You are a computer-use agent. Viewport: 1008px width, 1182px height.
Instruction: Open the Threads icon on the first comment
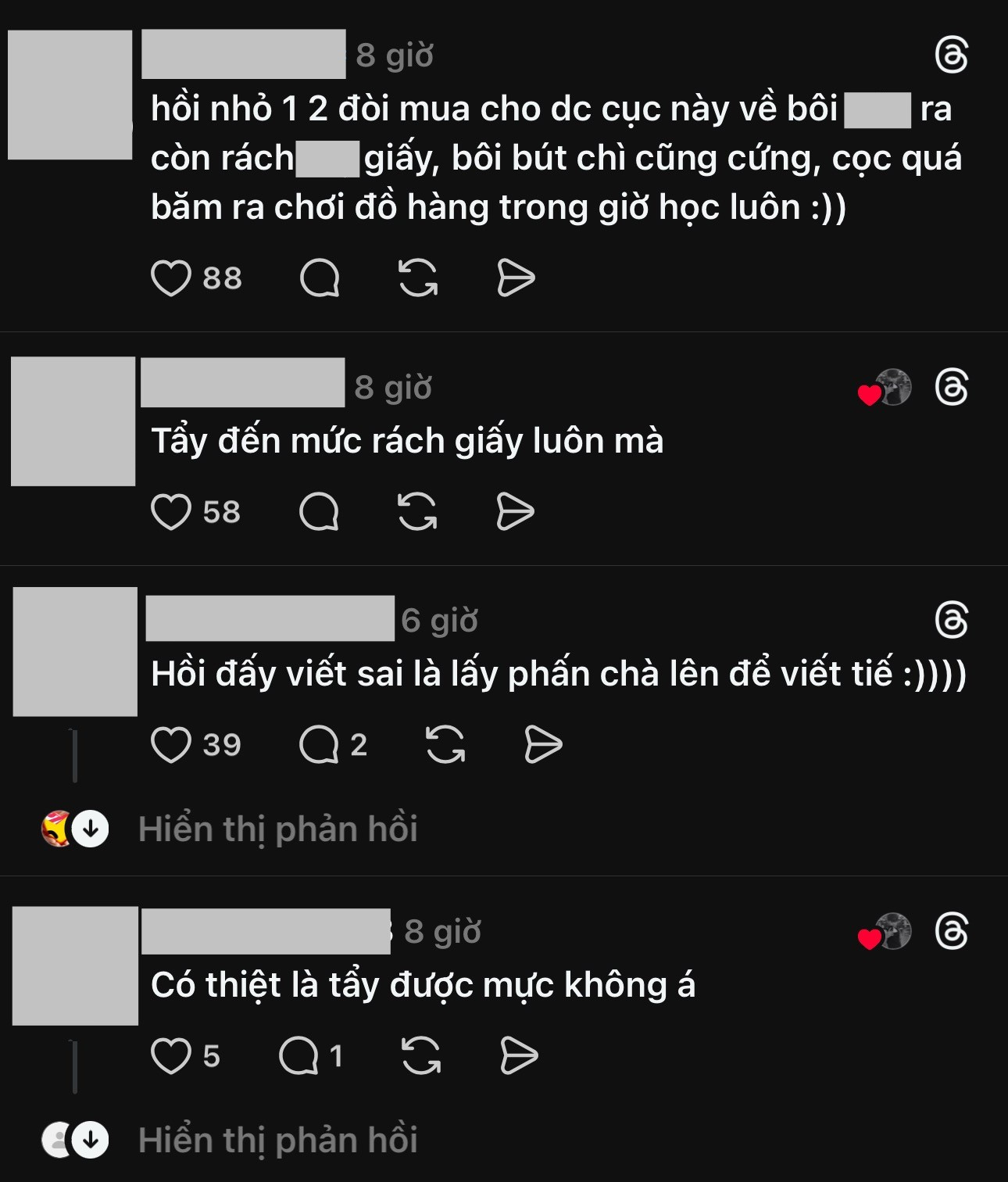[x=952, y=56]
